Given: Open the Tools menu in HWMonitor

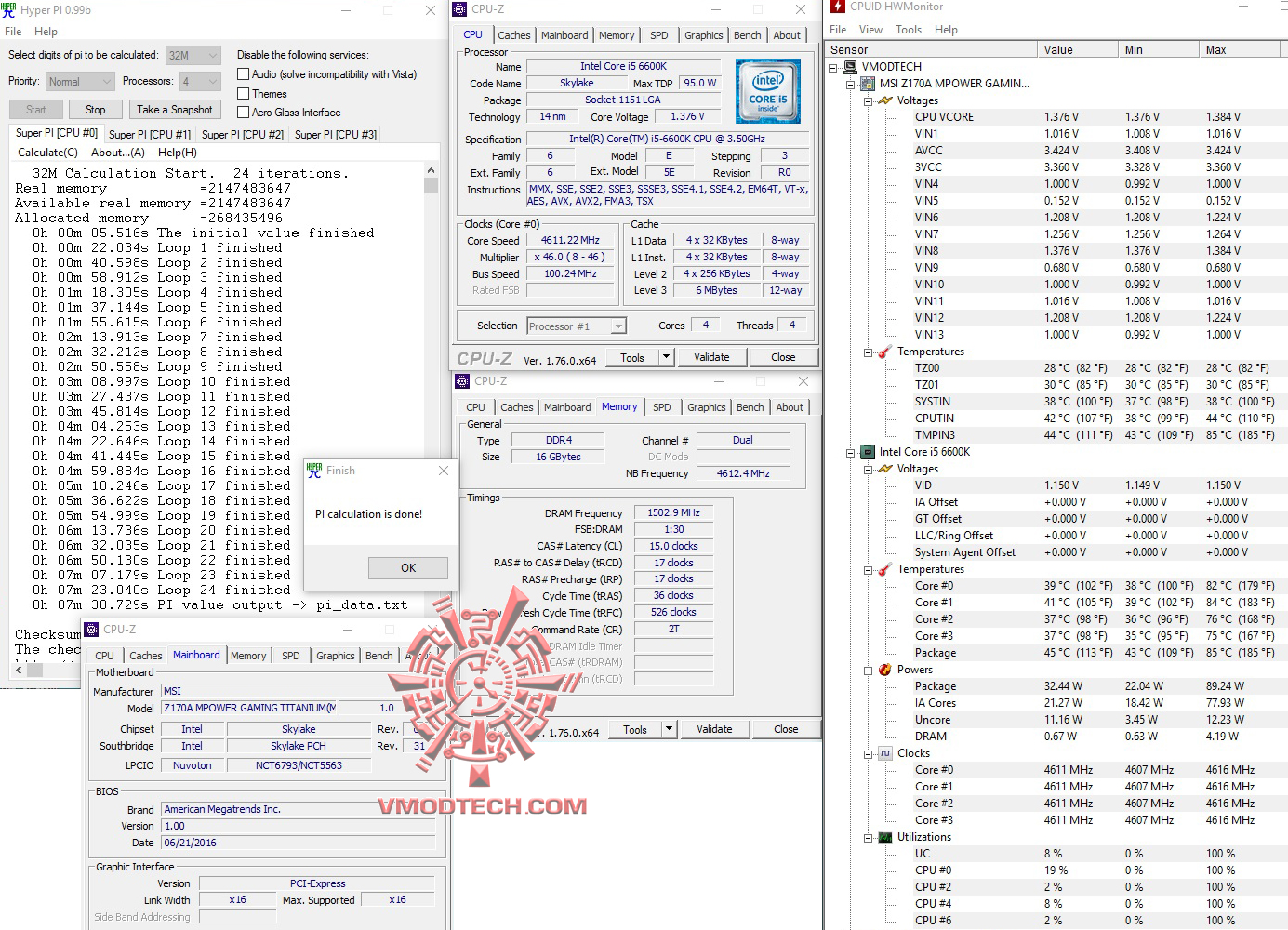Looking at the screenshot, I should pyautogui.click(x=908, y=29).
